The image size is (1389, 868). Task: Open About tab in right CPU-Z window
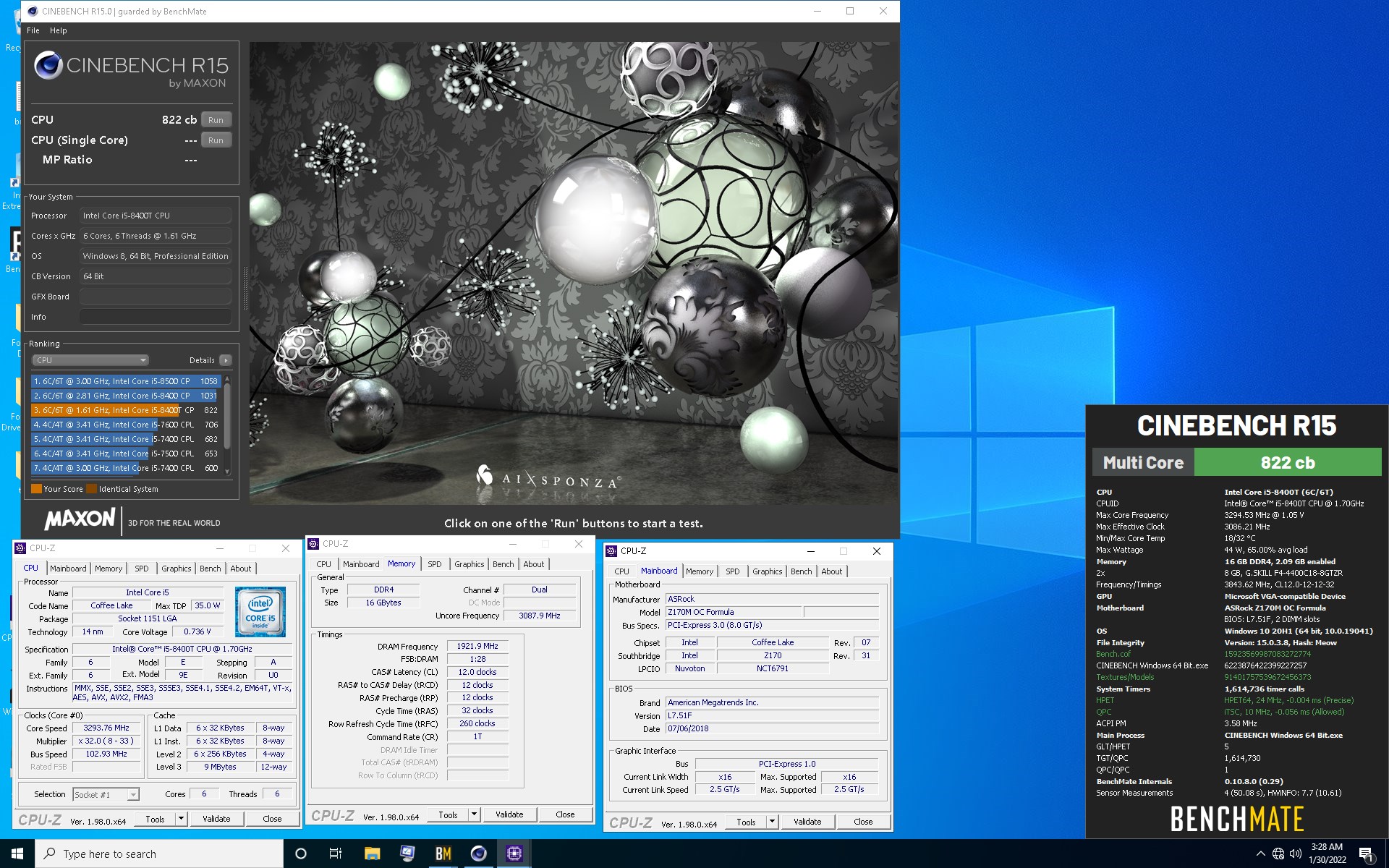click(x=832, y=571)
